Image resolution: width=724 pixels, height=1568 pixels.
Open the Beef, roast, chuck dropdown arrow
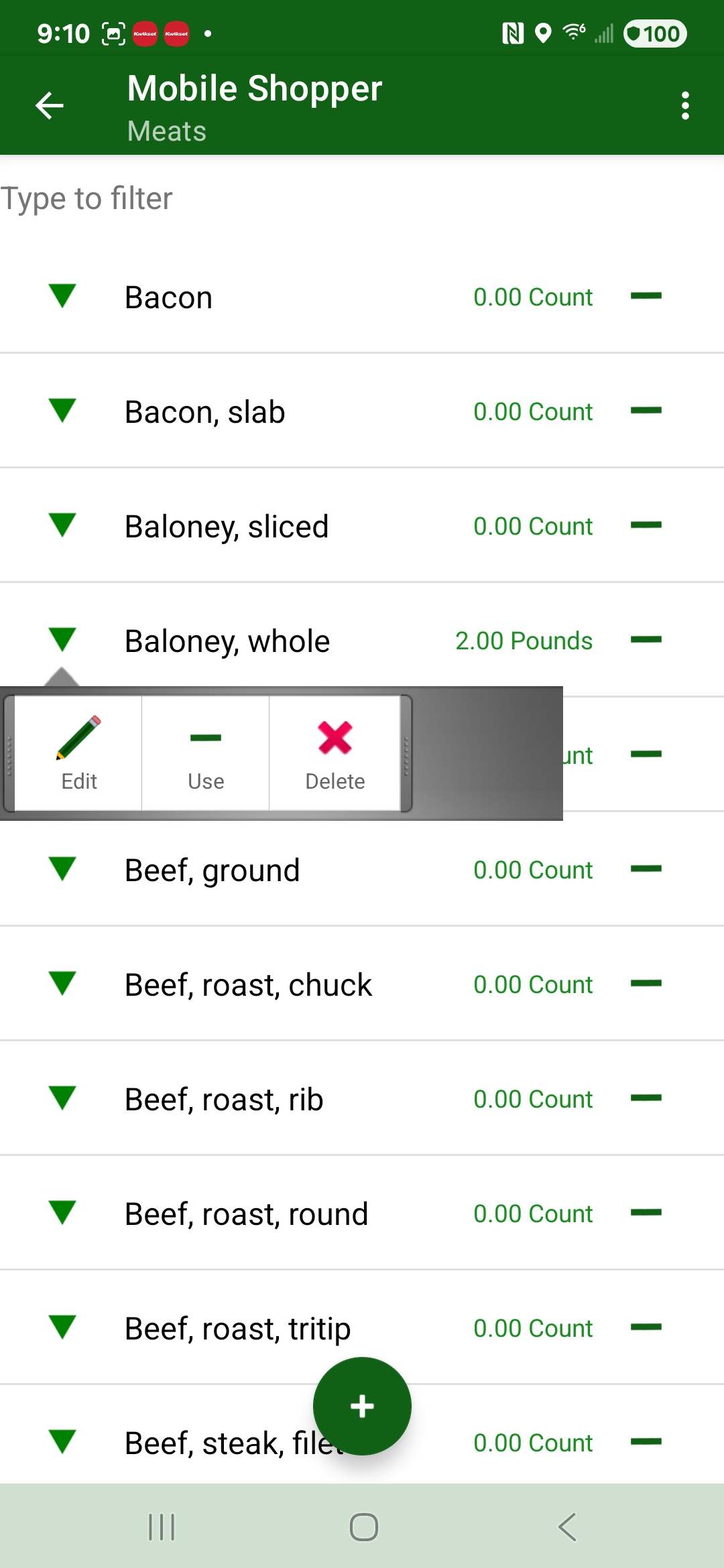[62, 984]
